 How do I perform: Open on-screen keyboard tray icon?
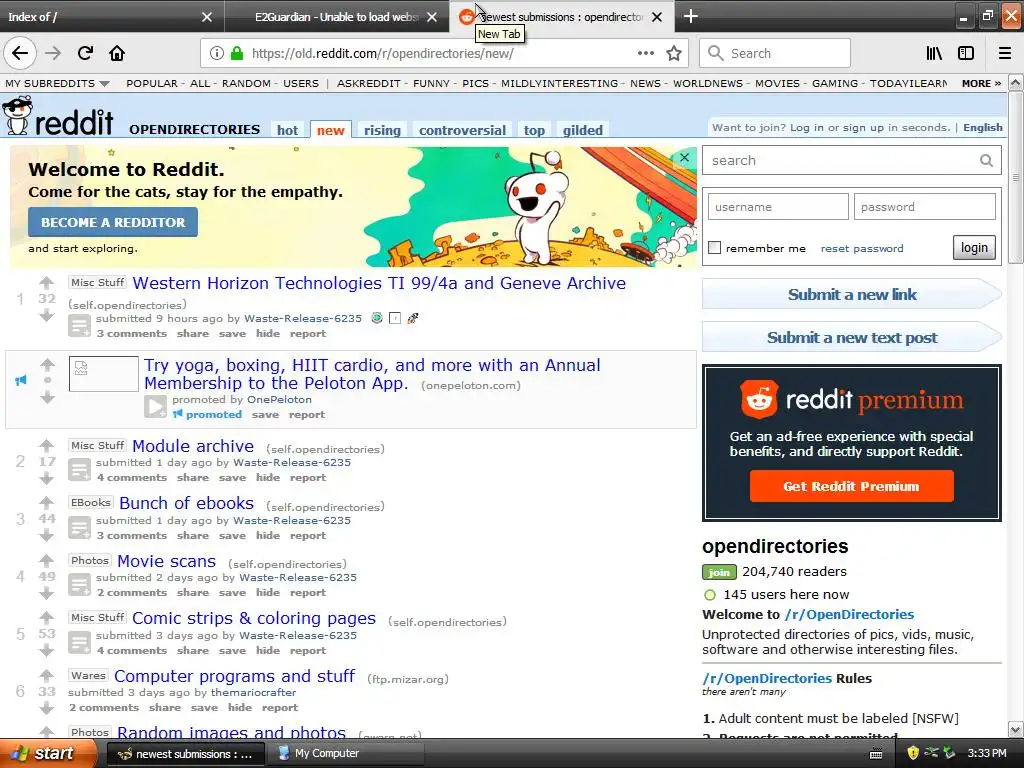876,754
